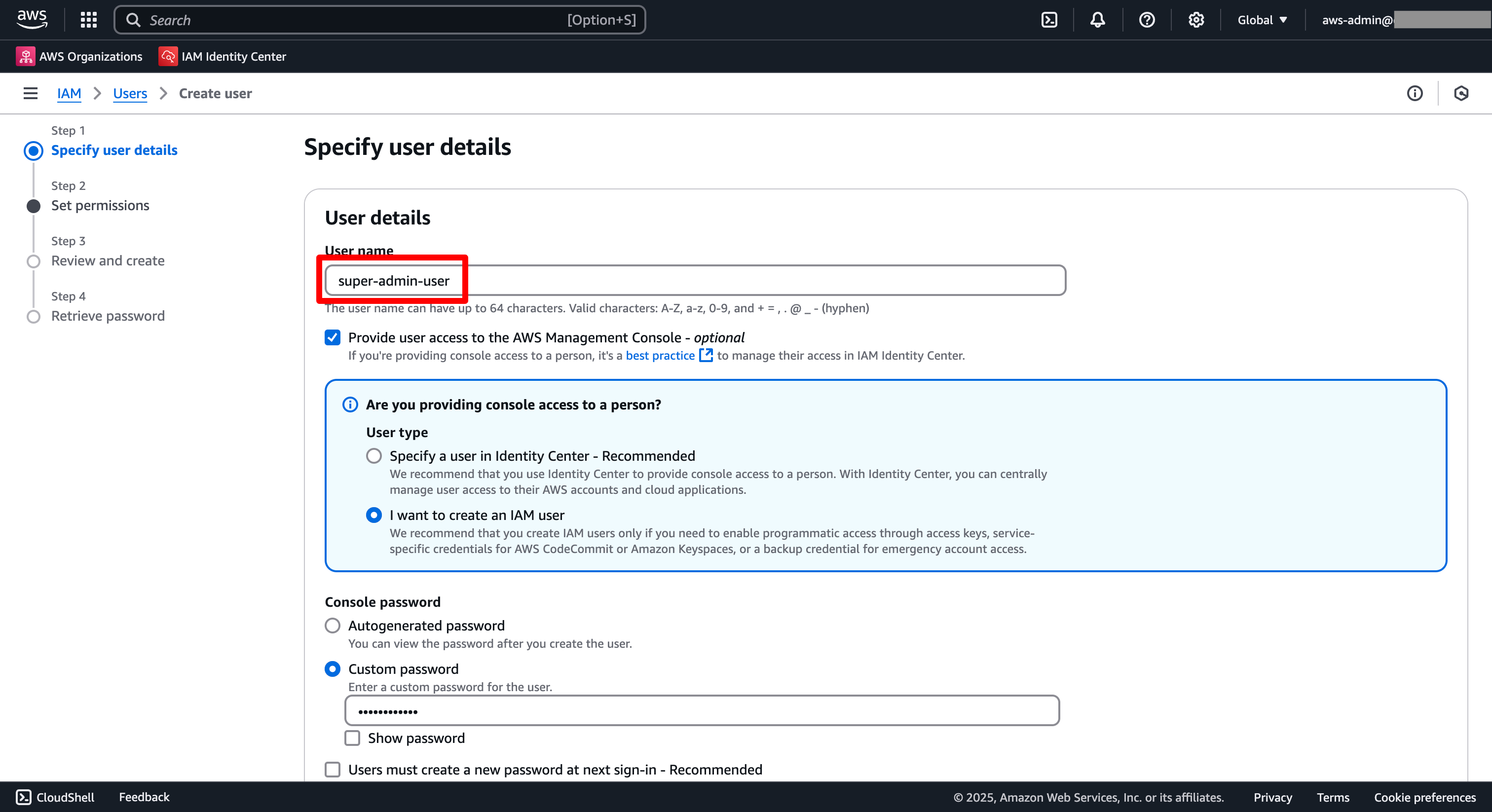Open the Global region dropdown

1261,20
